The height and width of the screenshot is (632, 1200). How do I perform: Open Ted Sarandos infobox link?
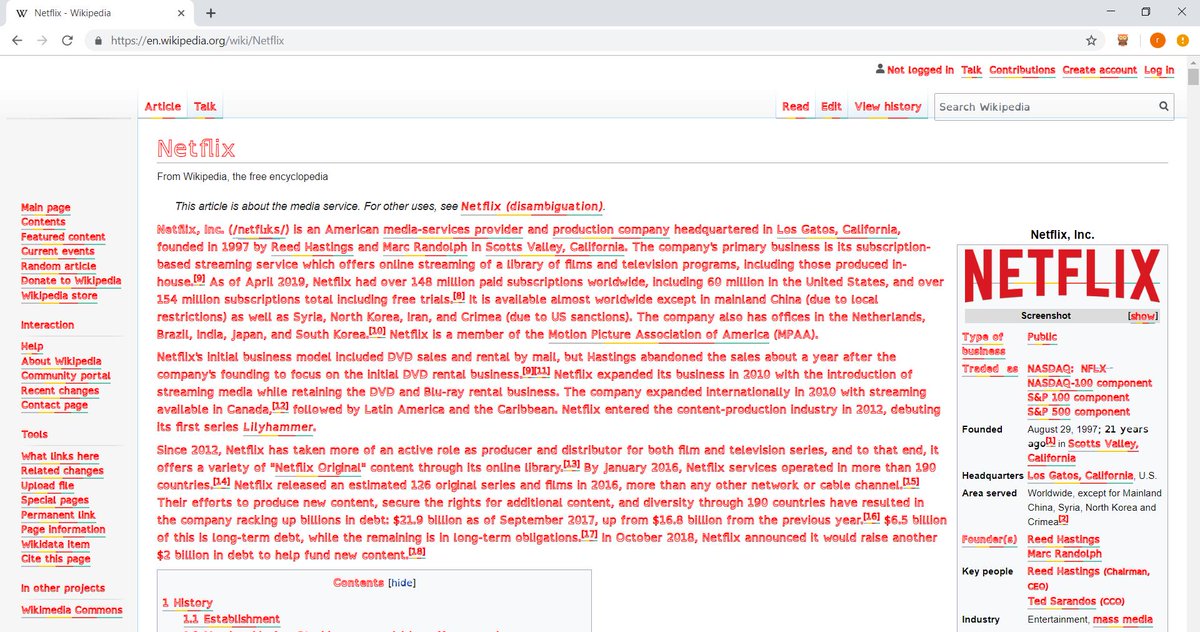1064,602
